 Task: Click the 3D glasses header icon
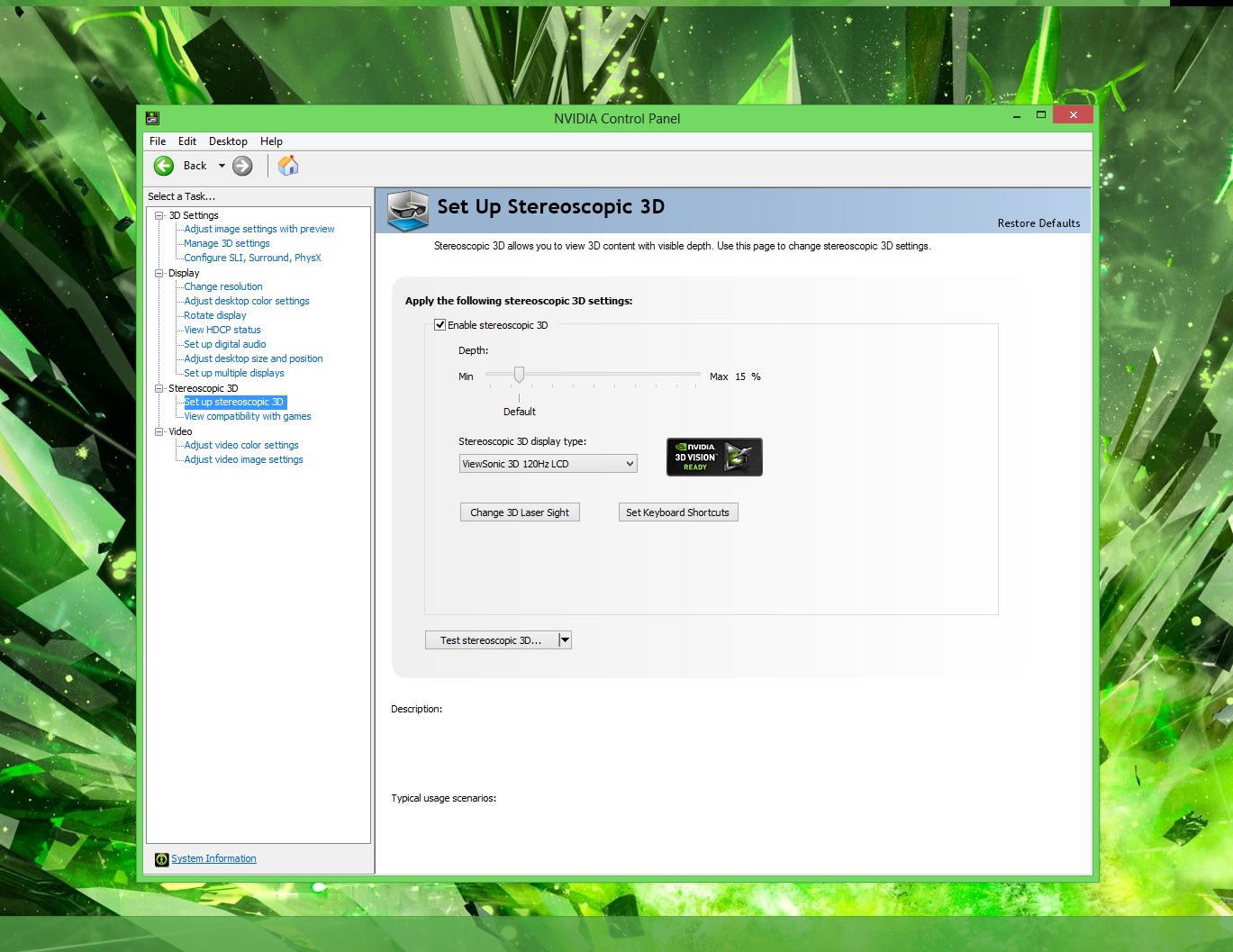pos(407,211)
